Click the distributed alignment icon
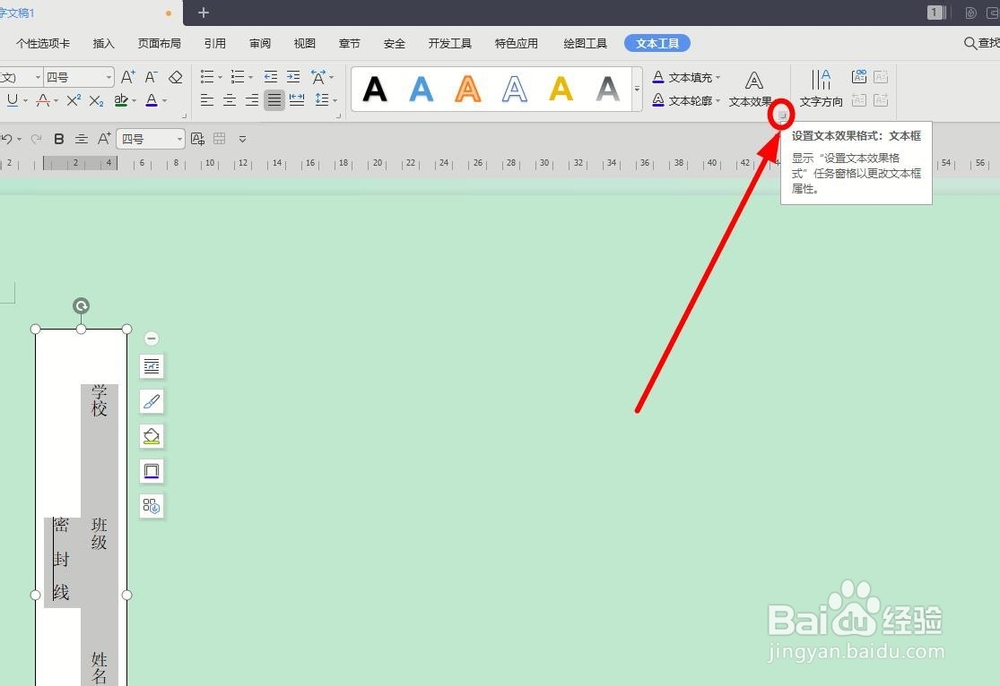 [297, 100]
